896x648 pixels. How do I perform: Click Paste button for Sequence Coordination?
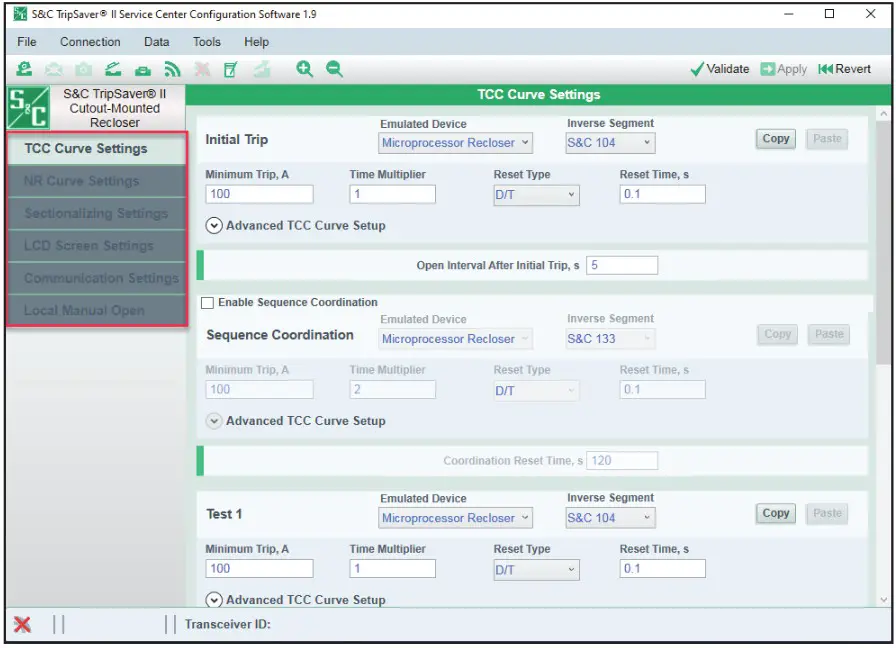click(829, 334)
